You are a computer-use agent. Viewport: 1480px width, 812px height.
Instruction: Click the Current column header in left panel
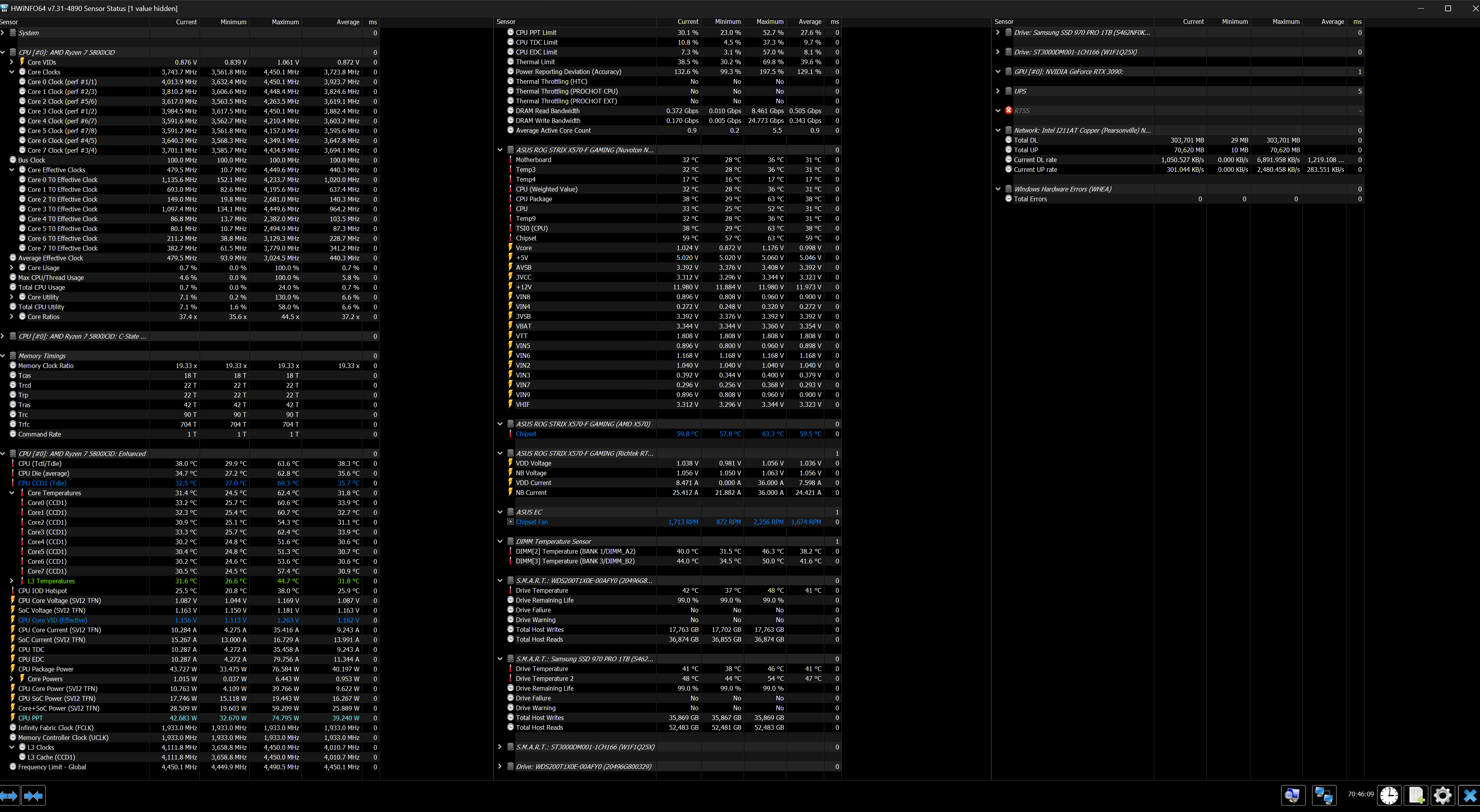point(175,22)
